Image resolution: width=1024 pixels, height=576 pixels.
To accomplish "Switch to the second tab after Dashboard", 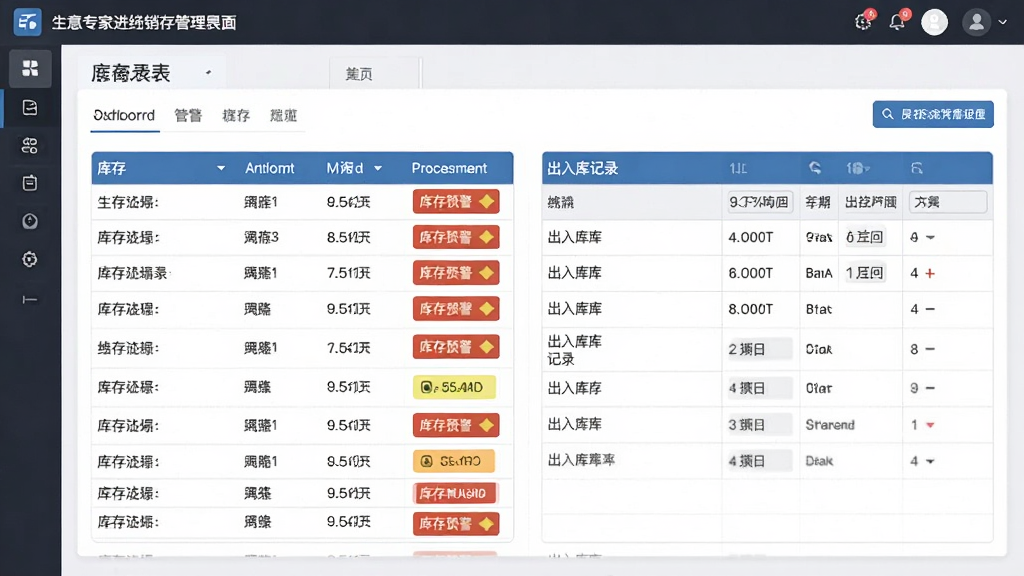I will pos(188,116).
